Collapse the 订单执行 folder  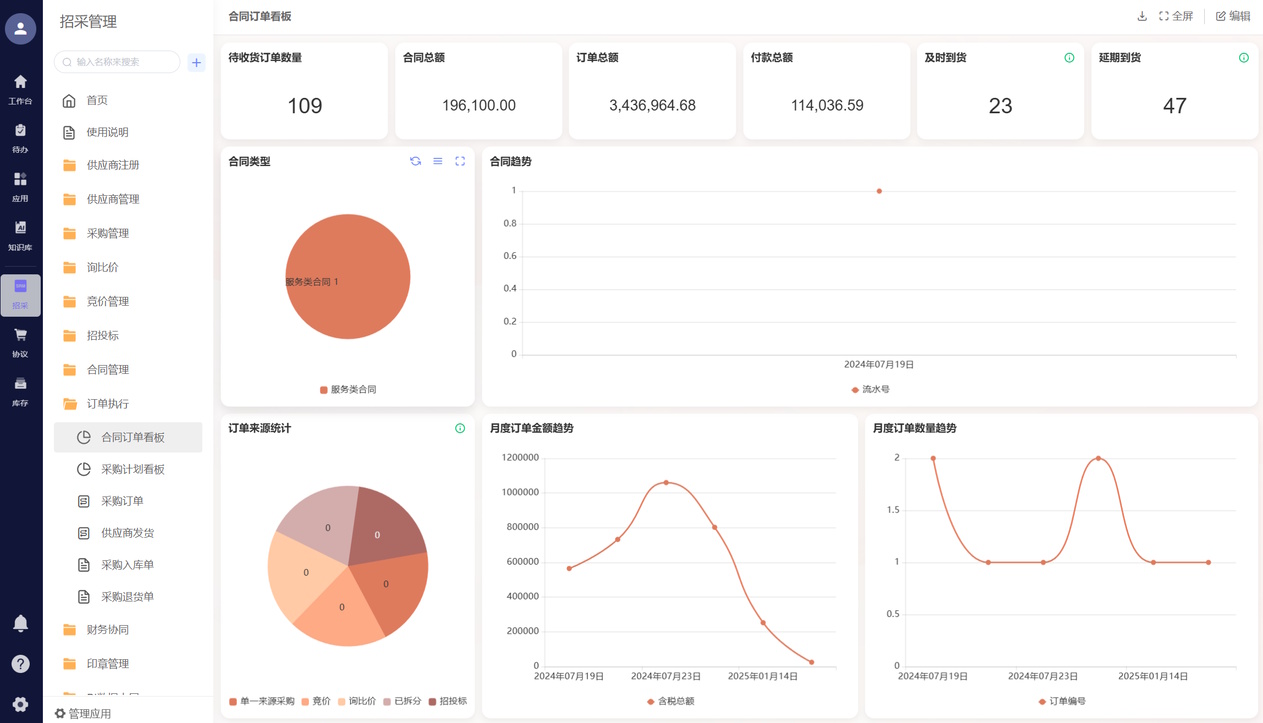(x=108, y=403)
